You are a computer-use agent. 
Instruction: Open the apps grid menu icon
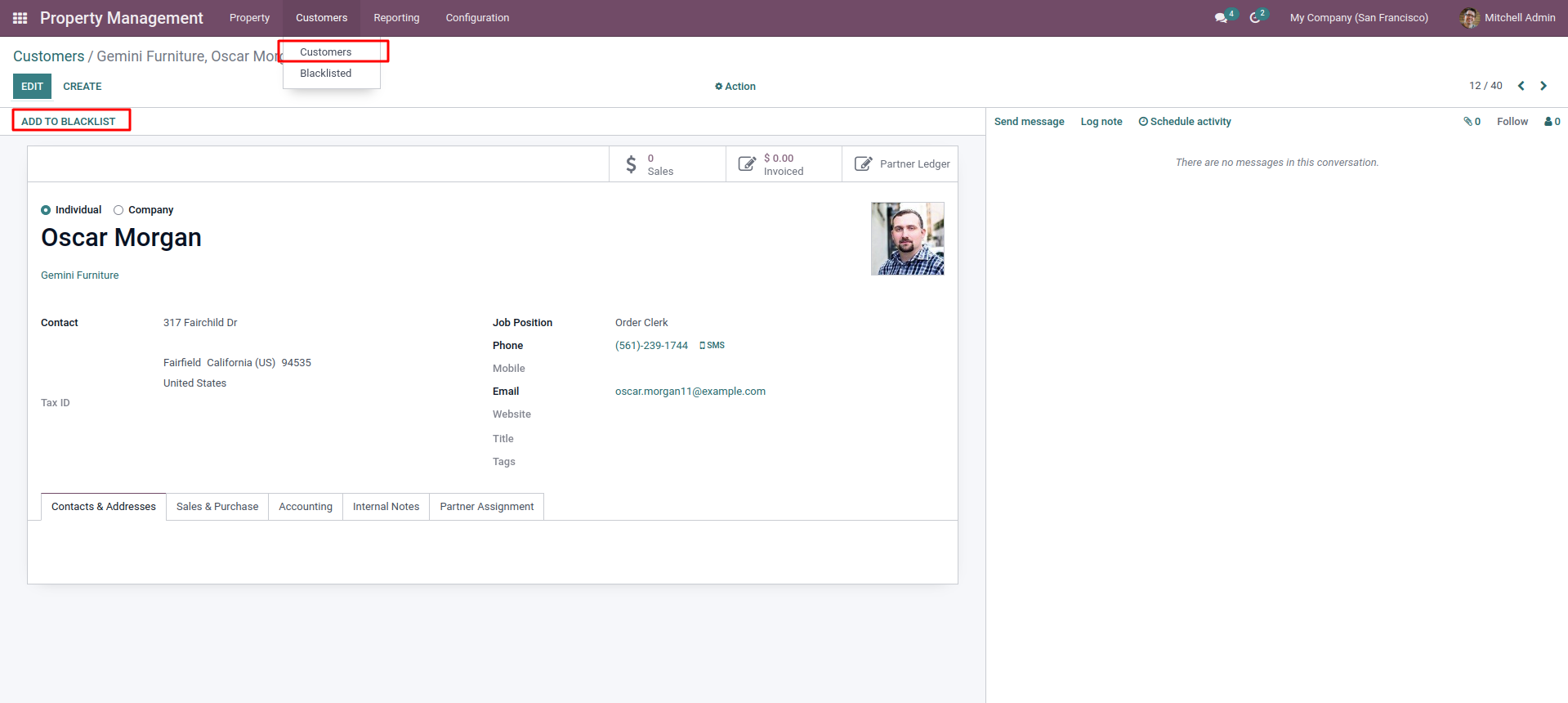[x=20, y=18]
